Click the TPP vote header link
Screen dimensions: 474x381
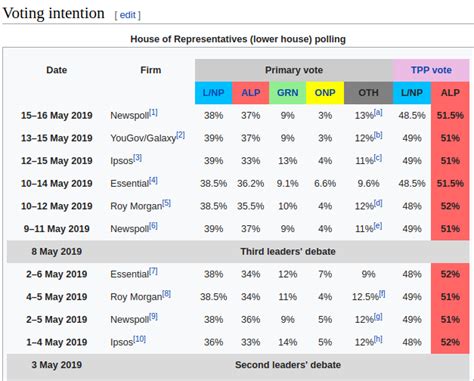431,70
